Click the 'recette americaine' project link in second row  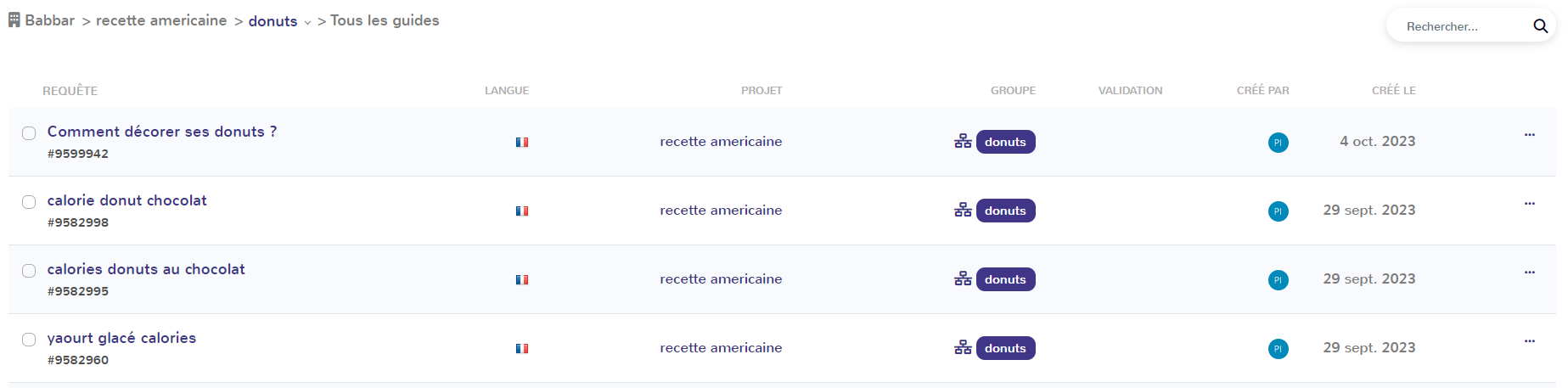point(721,211)
